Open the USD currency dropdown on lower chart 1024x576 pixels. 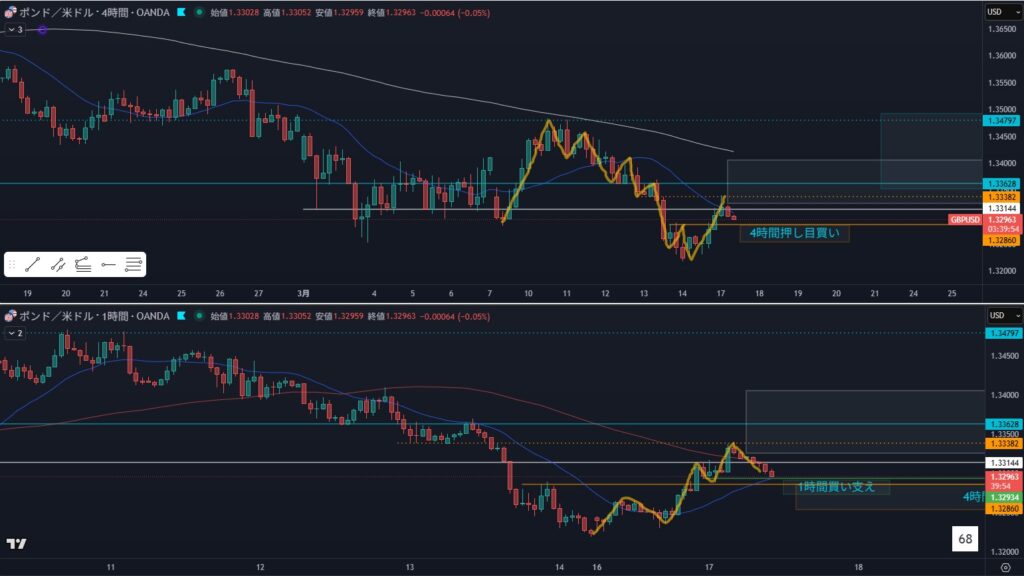(996, 316)
